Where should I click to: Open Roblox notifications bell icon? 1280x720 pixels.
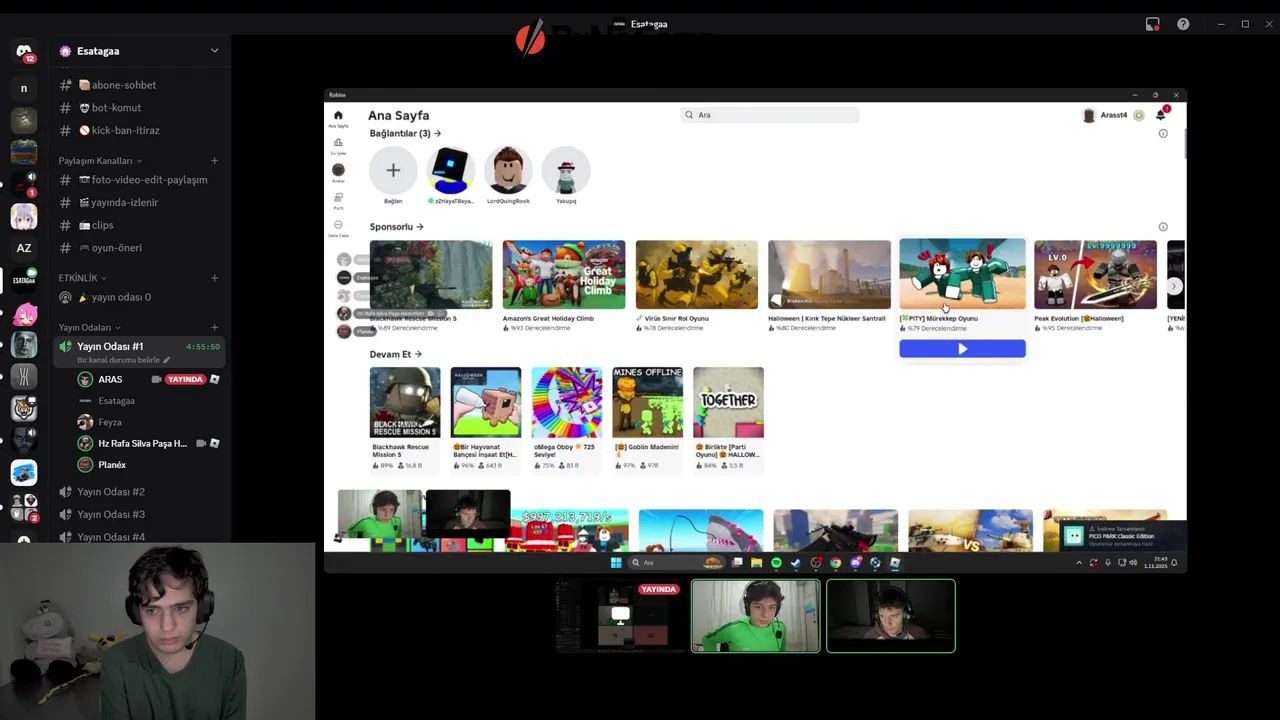click(x=1161, y=115)
